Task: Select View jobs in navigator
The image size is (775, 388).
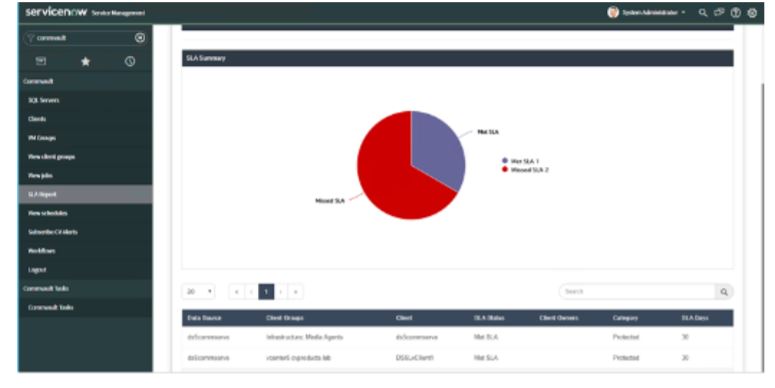Action: [x=85, y=175]
